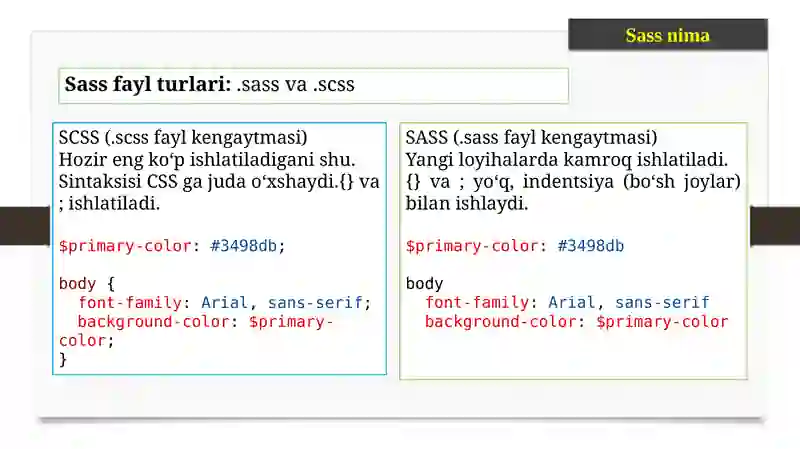Screen dimensions: 800x449
Task: Click the dark bar on right slide edge
Action: [775, 225]
